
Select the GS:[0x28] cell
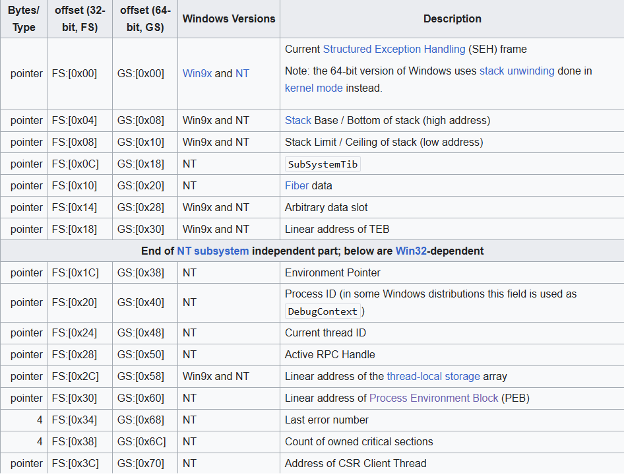click(x=145, y=207)
